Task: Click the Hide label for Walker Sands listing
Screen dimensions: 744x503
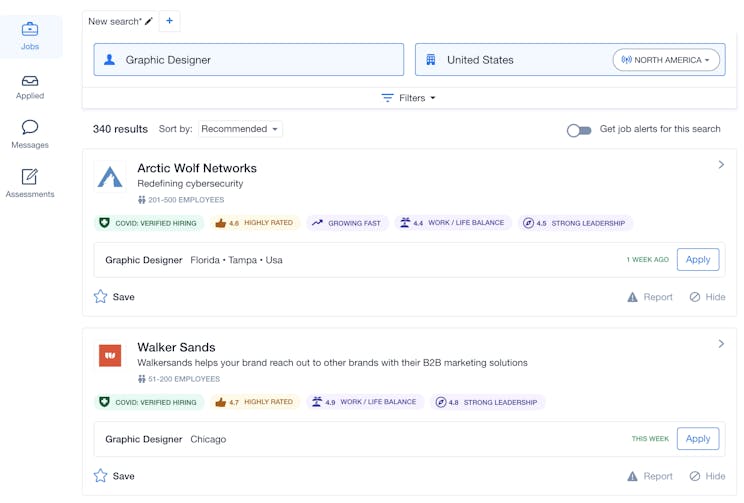Action: [x=715, y=476]
